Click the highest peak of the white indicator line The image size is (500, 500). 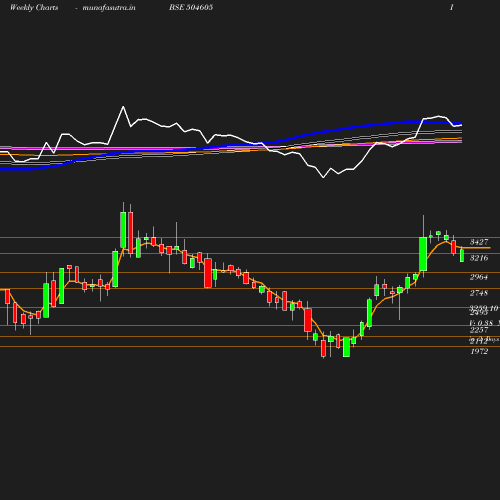[x=123, y=107]
